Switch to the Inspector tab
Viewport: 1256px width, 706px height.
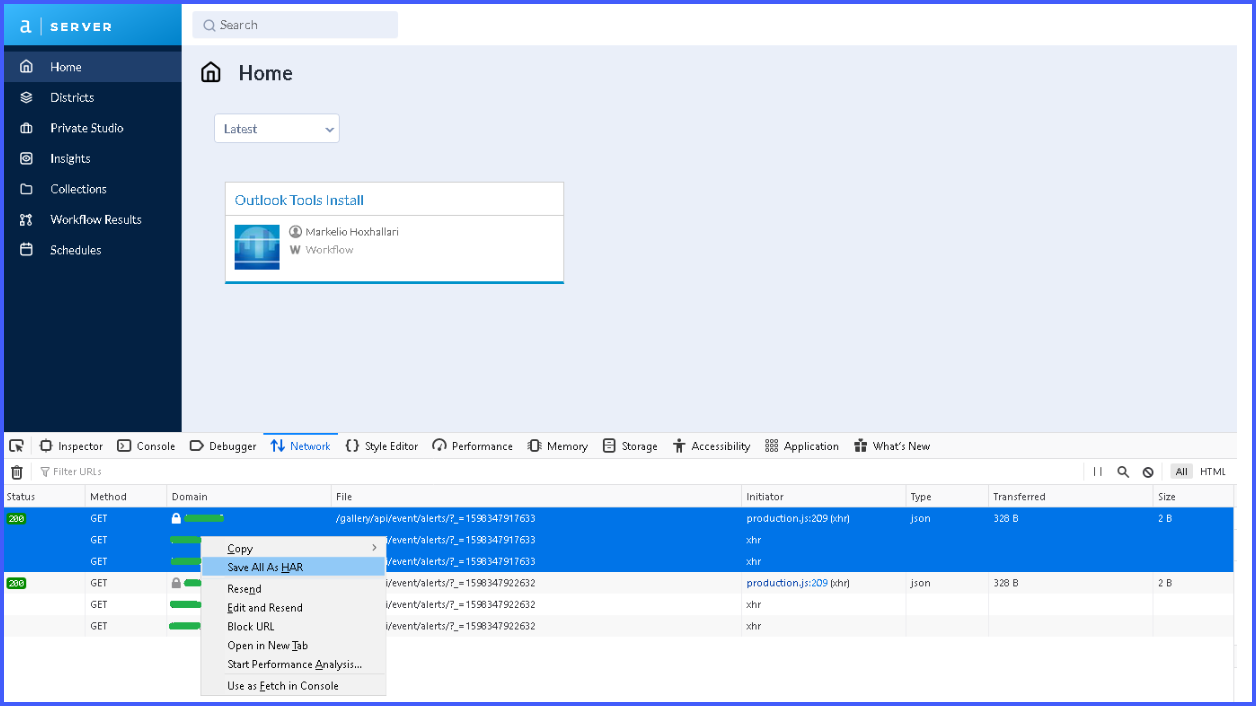[71, 446]
